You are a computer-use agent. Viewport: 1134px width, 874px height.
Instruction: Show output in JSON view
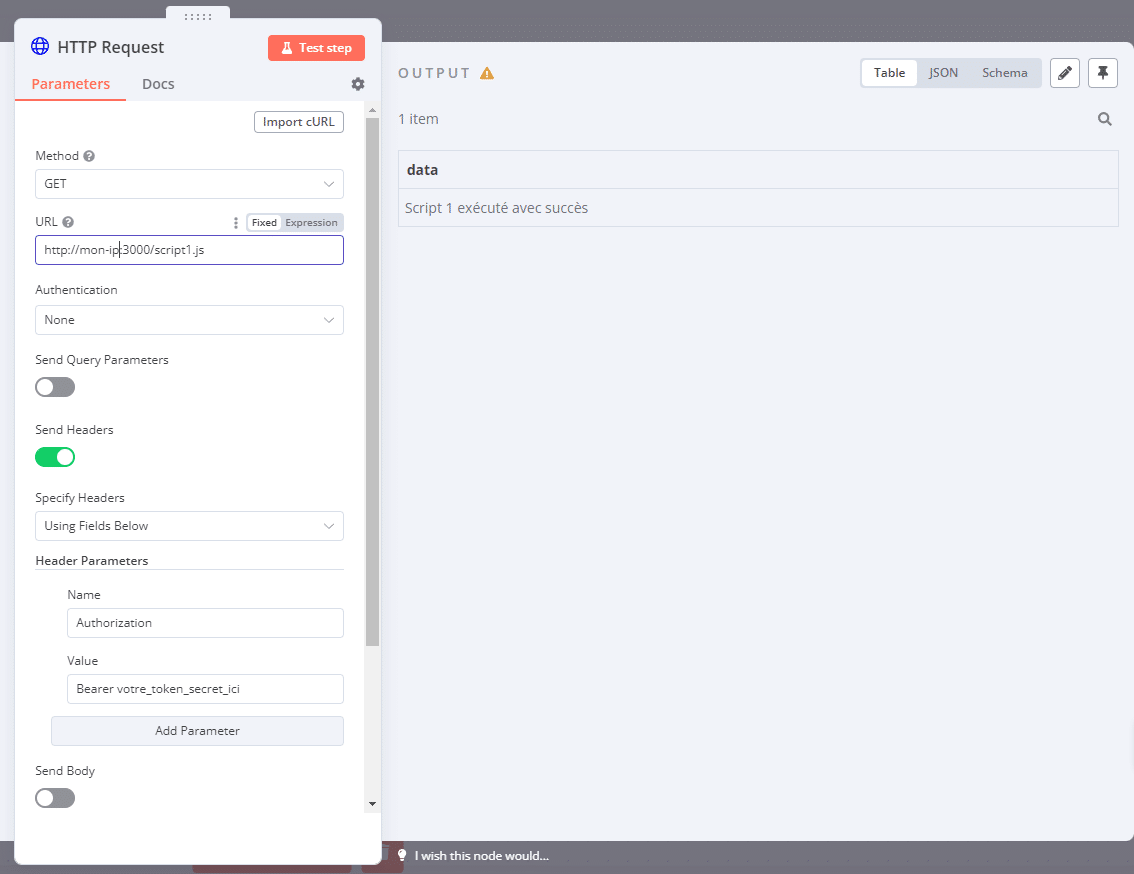[943, 73]
